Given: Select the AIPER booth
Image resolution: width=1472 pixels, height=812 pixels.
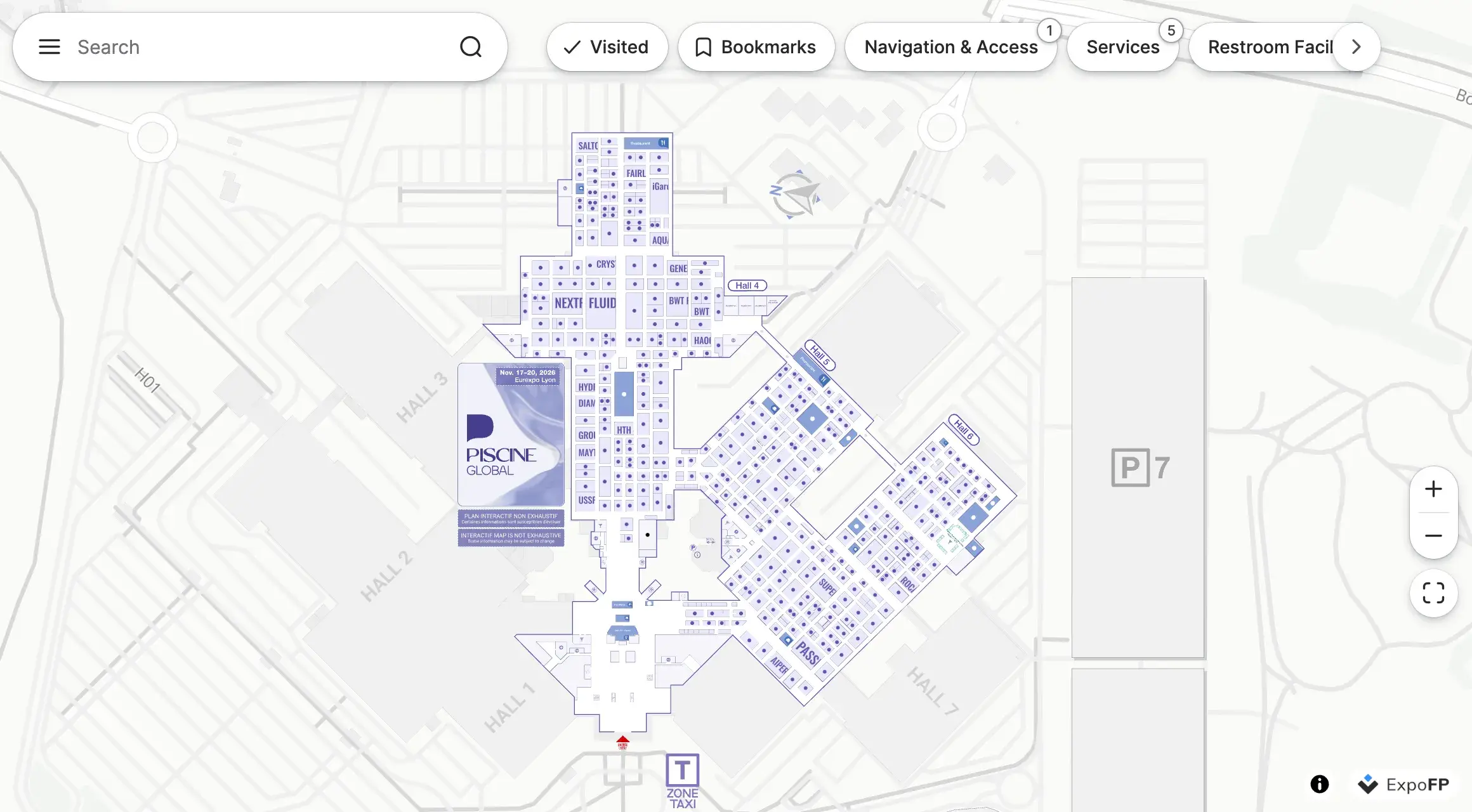Looking at the screenshot, I should click(x=779, y=665).
